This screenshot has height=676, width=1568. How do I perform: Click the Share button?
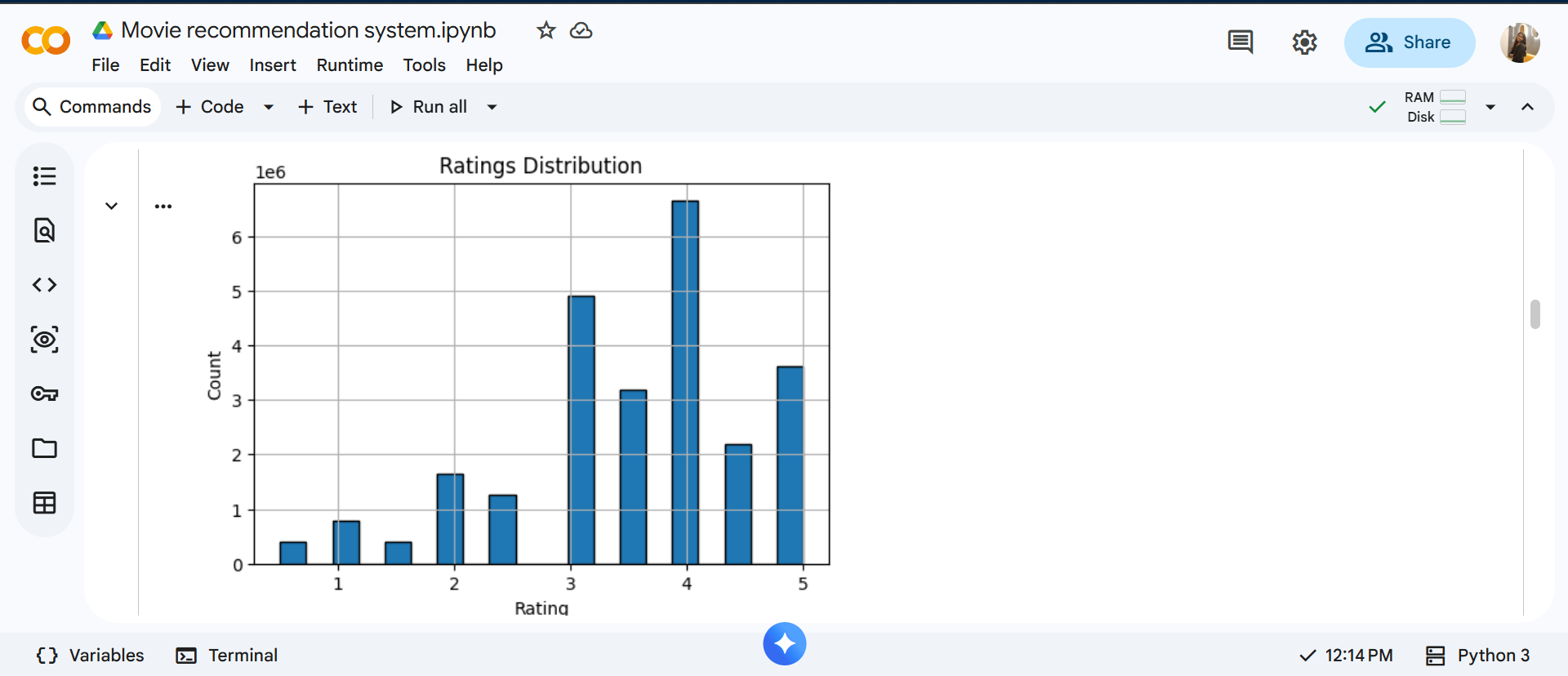(1409, 42)
